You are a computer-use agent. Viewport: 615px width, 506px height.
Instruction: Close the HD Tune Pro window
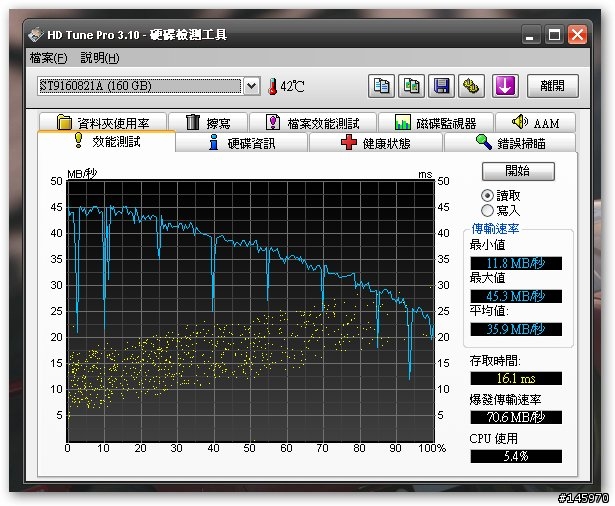pos(577,35)
